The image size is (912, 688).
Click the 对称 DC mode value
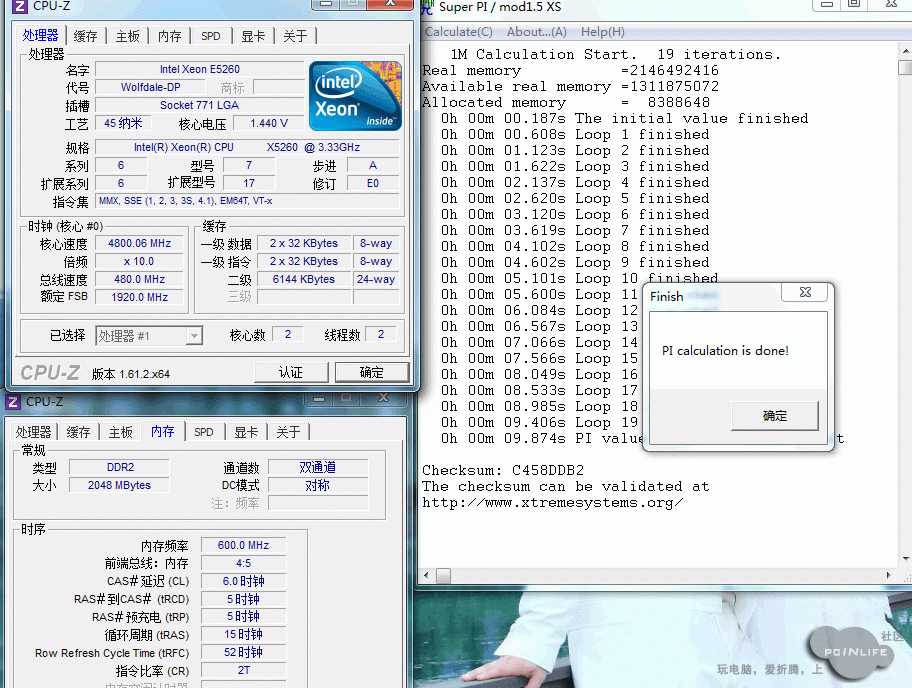point(318,485)
